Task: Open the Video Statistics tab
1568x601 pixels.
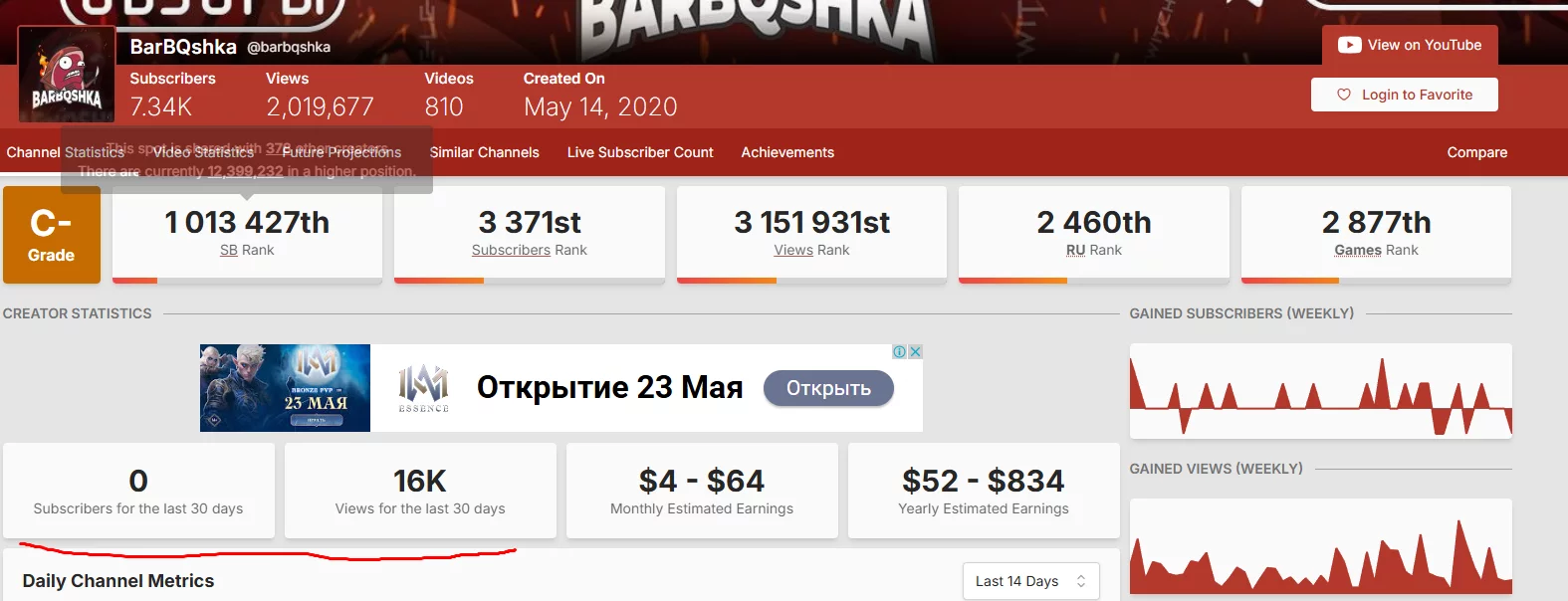Action: tap(203, 152)
